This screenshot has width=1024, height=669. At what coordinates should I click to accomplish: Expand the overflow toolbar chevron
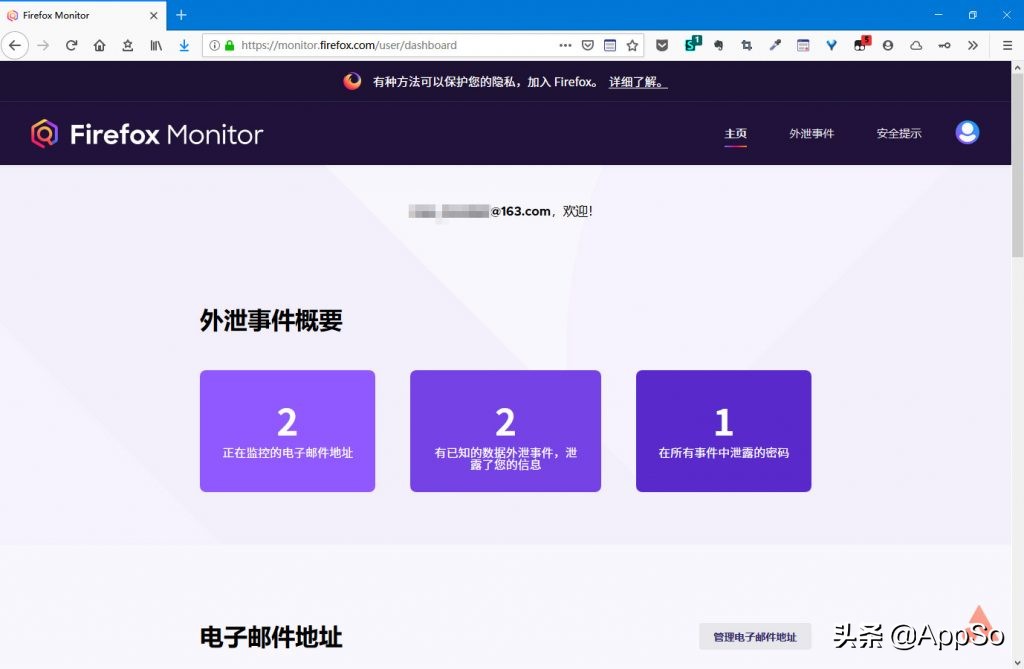coord(972,45)
